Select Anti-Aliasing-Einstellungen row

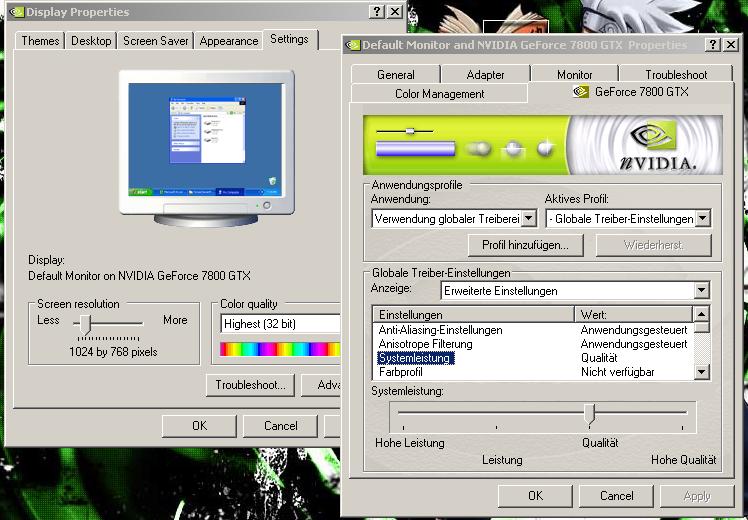point(533,330)
